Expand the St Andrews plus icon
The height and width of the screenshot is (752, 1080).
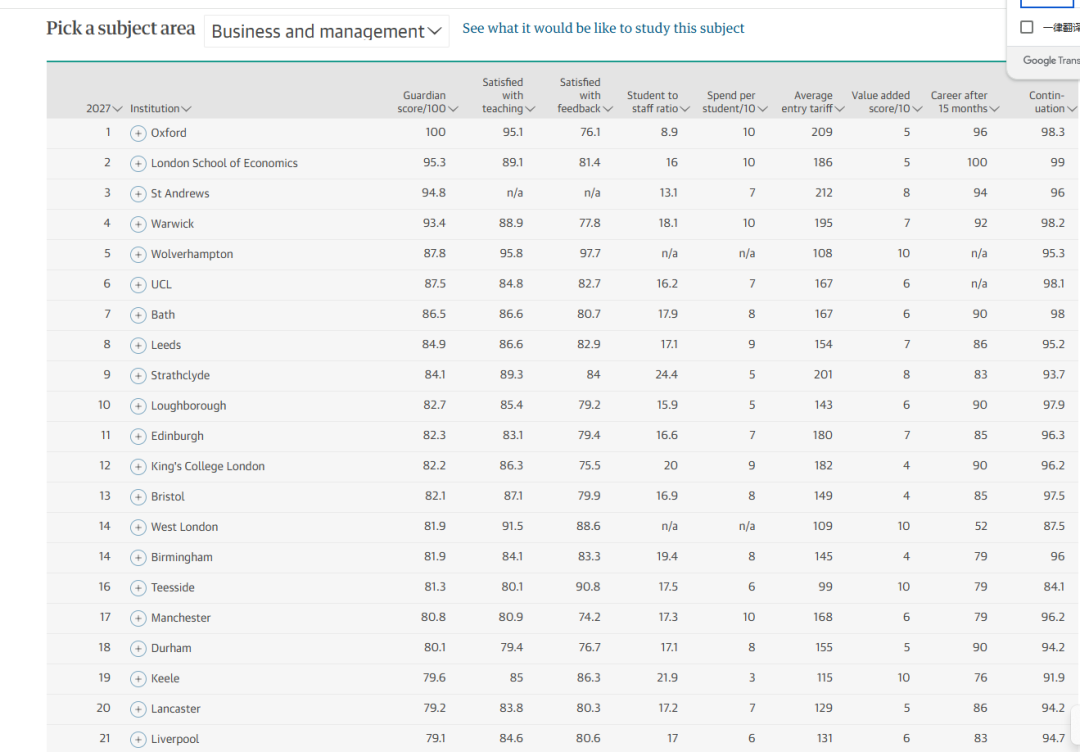tap(138, 194)
